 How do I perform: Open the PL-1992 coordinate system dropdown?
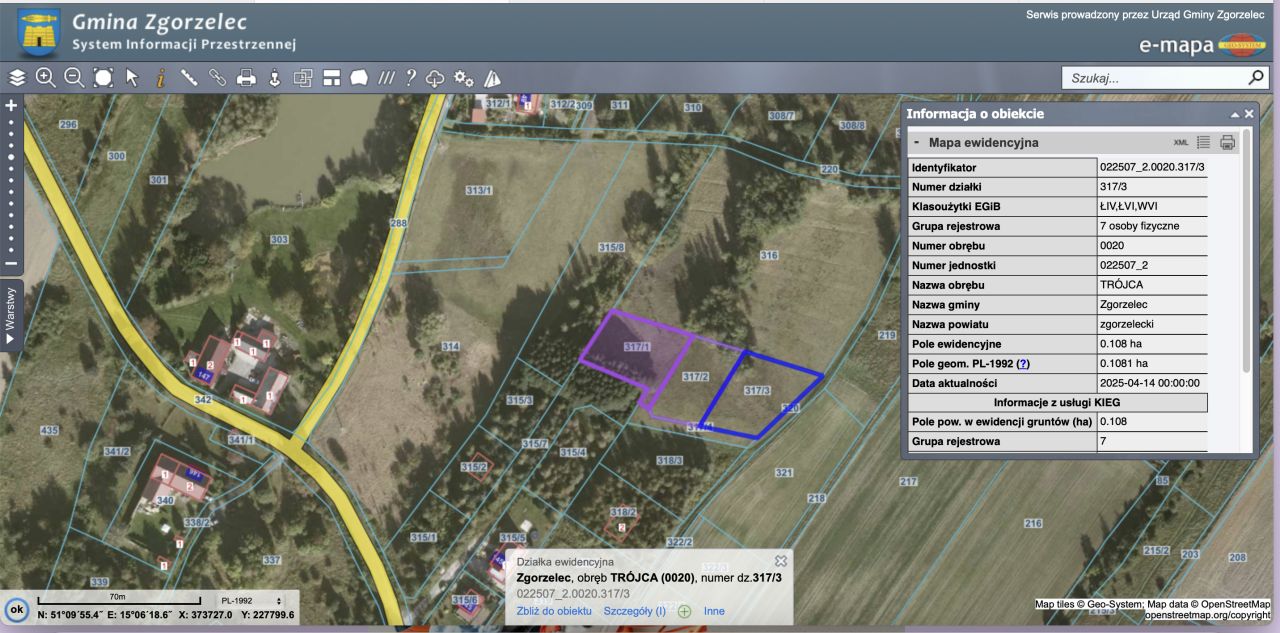tap(252, 601)
